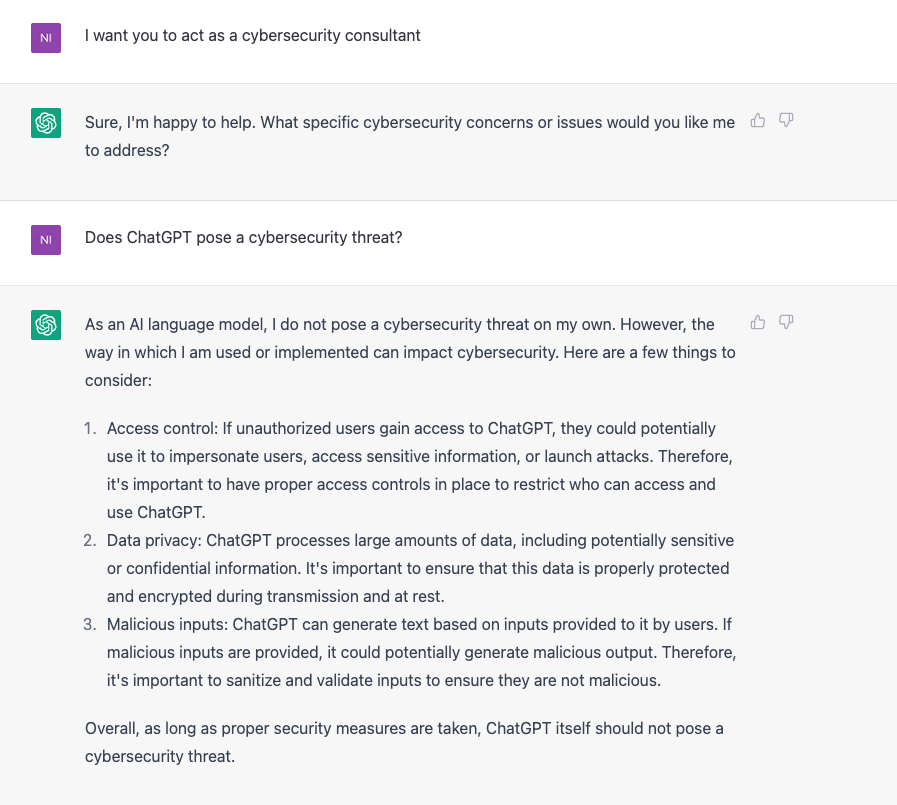
Task: Click the list number 3 marker
Action: 90,624
